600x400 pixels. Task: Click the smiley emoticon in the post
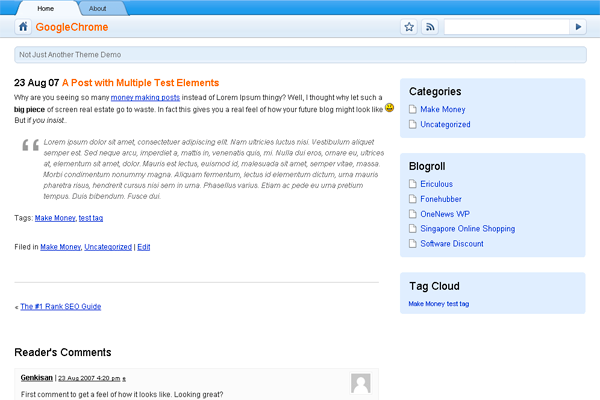coord(389,108)
